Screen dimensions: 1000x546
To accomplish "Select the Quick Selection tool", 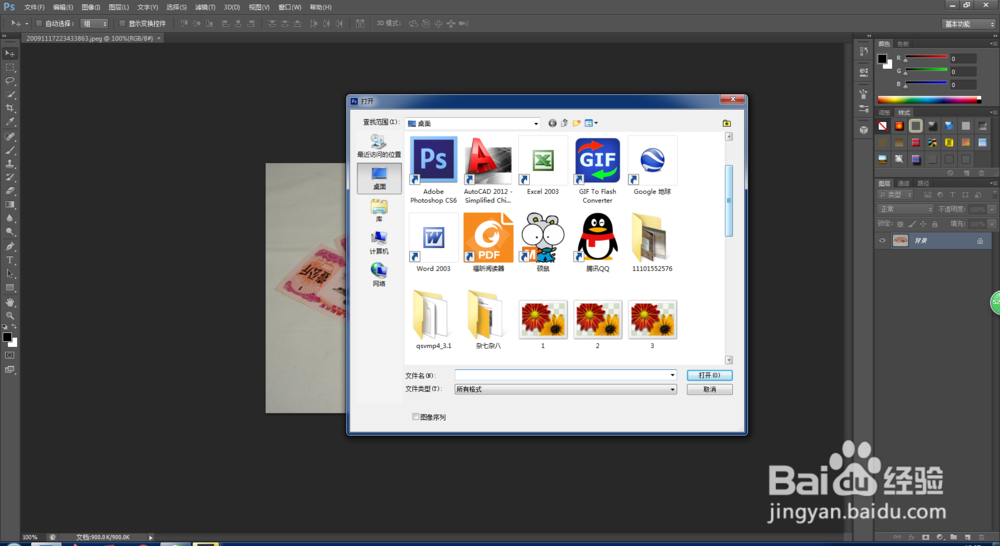I will pos(10,94).
